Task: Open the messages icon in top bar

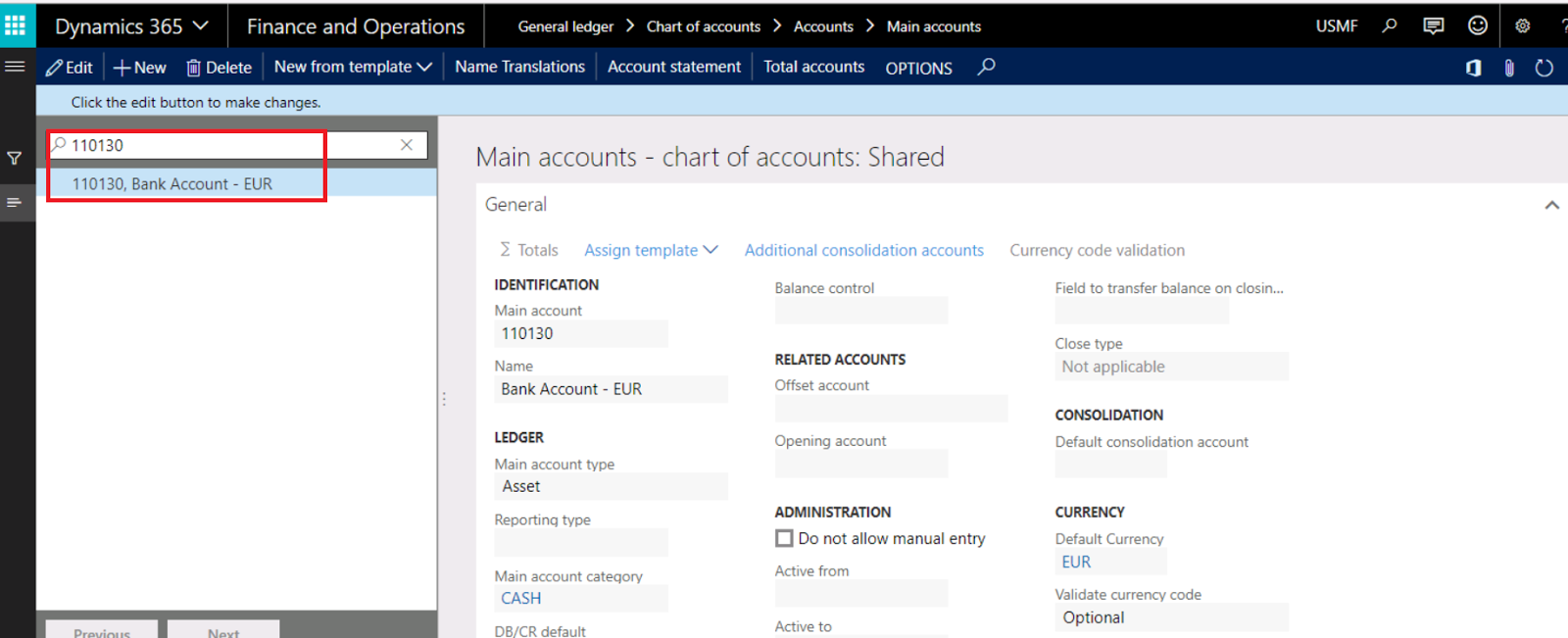Action: [x=1434, y=25]
